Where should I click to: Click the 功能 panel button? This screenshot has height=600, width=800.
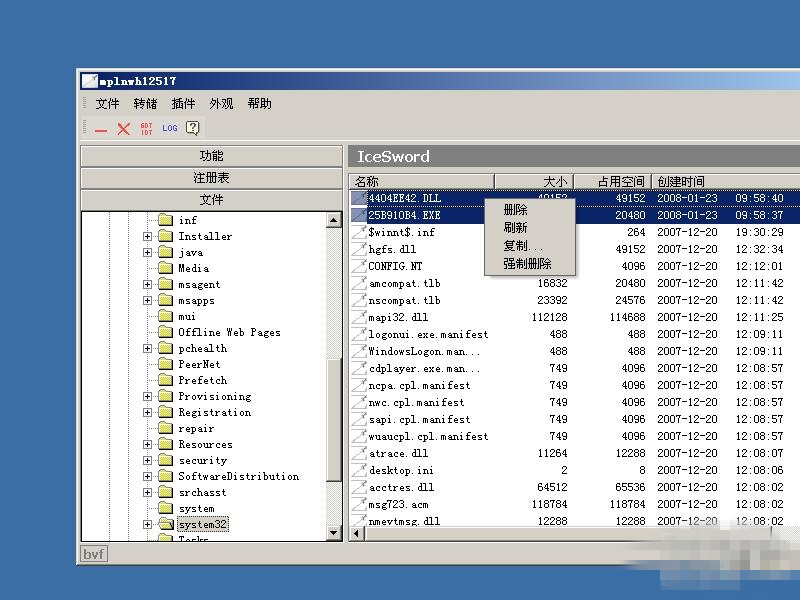211,156
